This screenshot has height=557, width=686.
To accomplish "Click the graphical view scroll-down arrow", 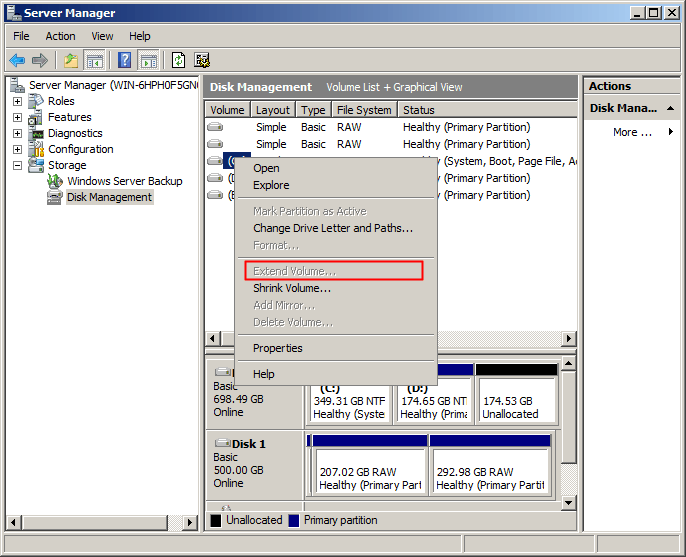I will click(568, 502).
